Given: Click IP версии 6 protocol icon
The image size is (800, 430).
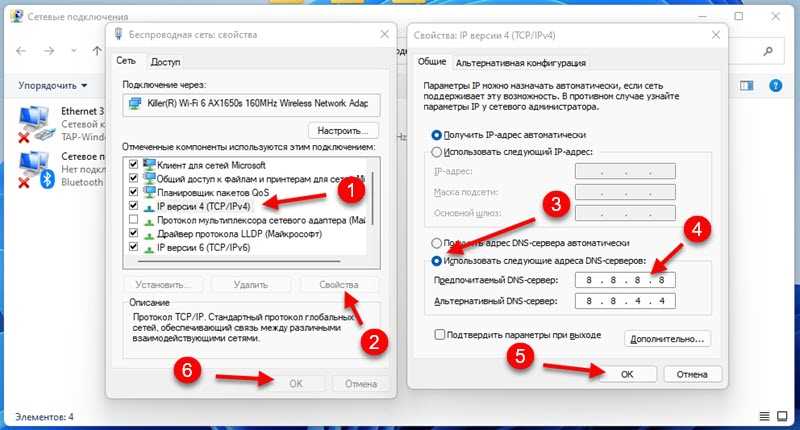Looking at the screenshot, I should pos(149,248).
